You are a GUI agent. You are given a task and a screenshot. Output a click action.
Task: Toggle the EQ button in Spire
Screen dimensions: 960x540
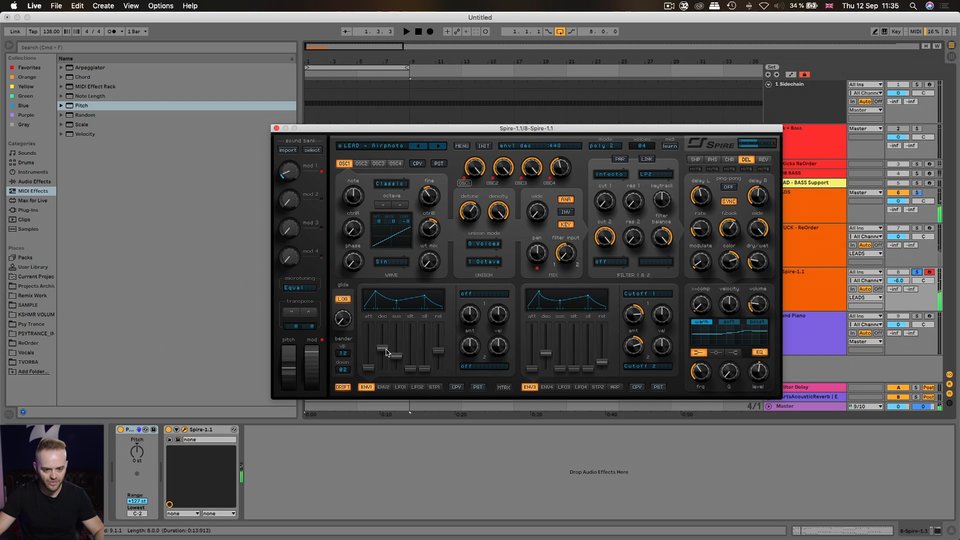tap(759, 352)
